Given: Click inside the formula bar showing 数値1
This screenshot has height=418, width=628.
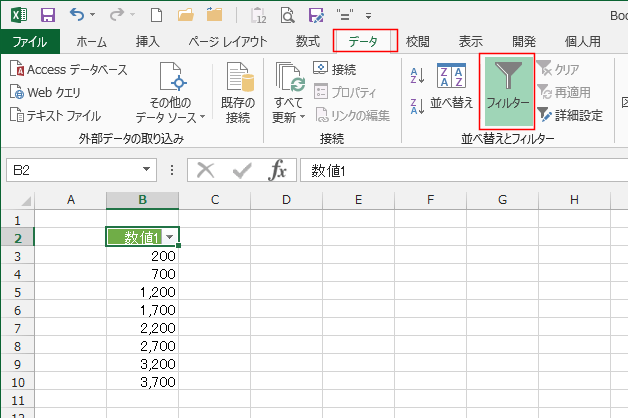Looking at the screenshot, I should tap(460, 170).
